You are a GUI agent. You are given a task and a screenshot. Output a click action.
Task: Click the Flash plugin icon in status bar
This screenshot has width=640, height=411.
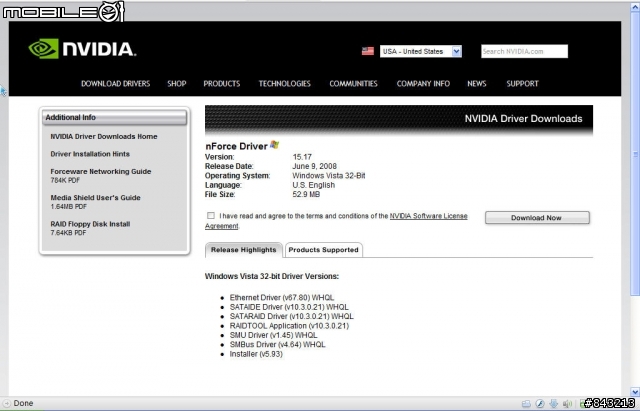[x=540, y=404]
